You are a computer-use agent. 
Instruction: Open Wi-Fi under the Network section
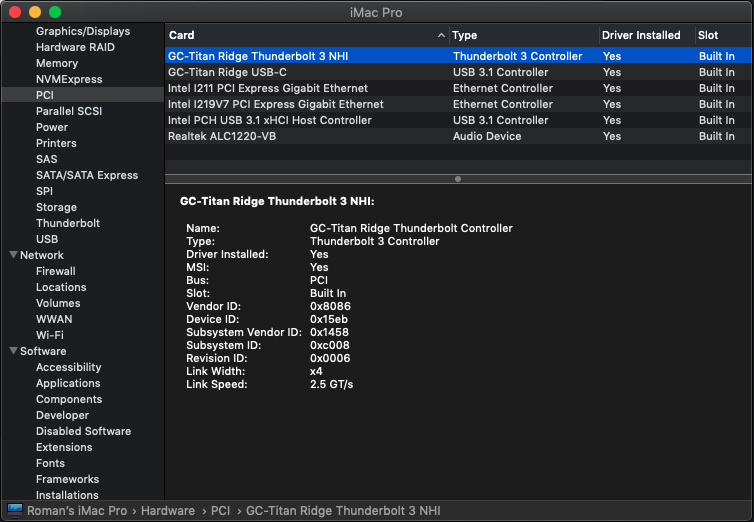click(x=50, y=335)
